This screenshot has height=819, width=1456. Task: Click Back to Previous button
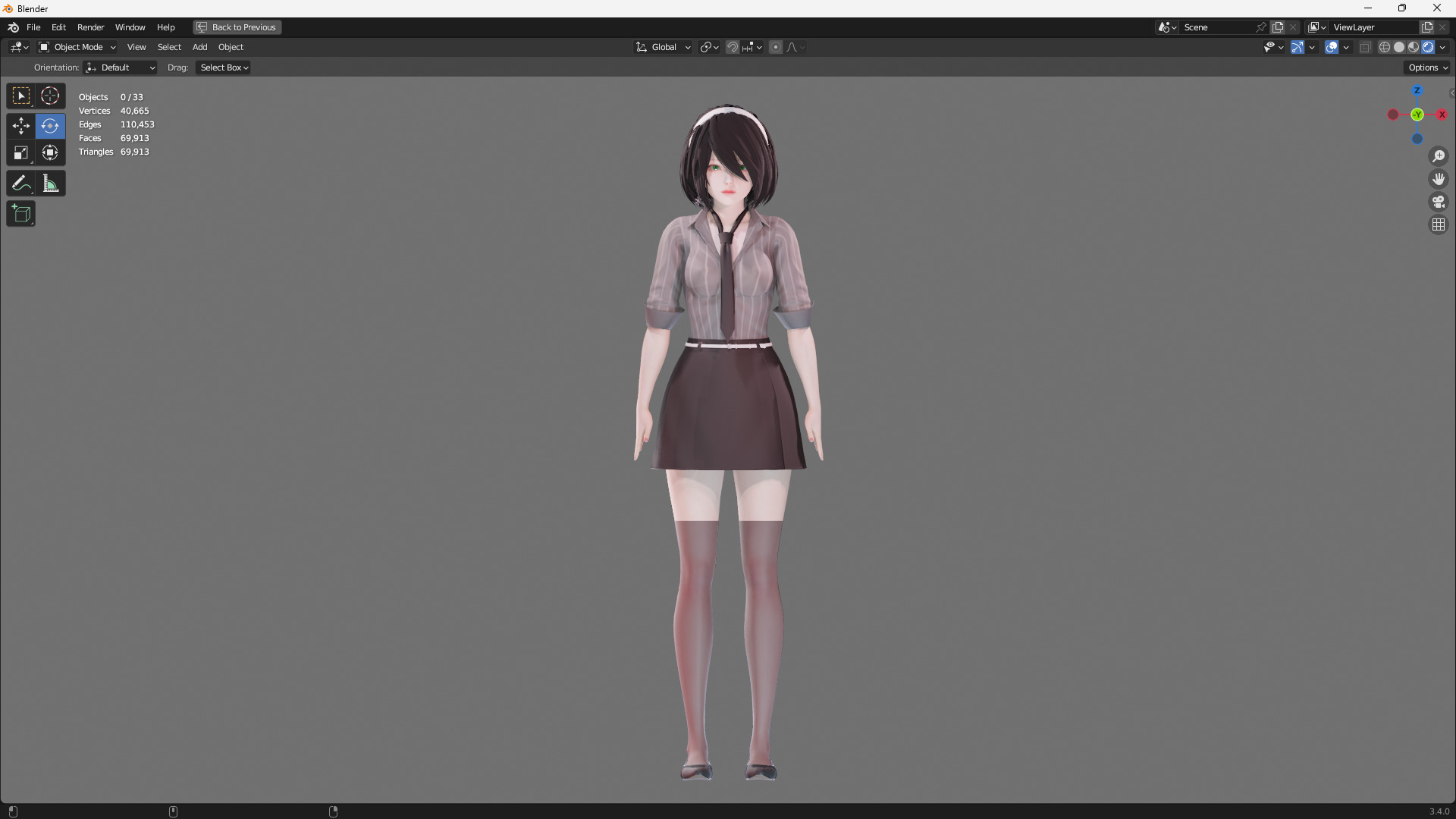coord(237,27)
